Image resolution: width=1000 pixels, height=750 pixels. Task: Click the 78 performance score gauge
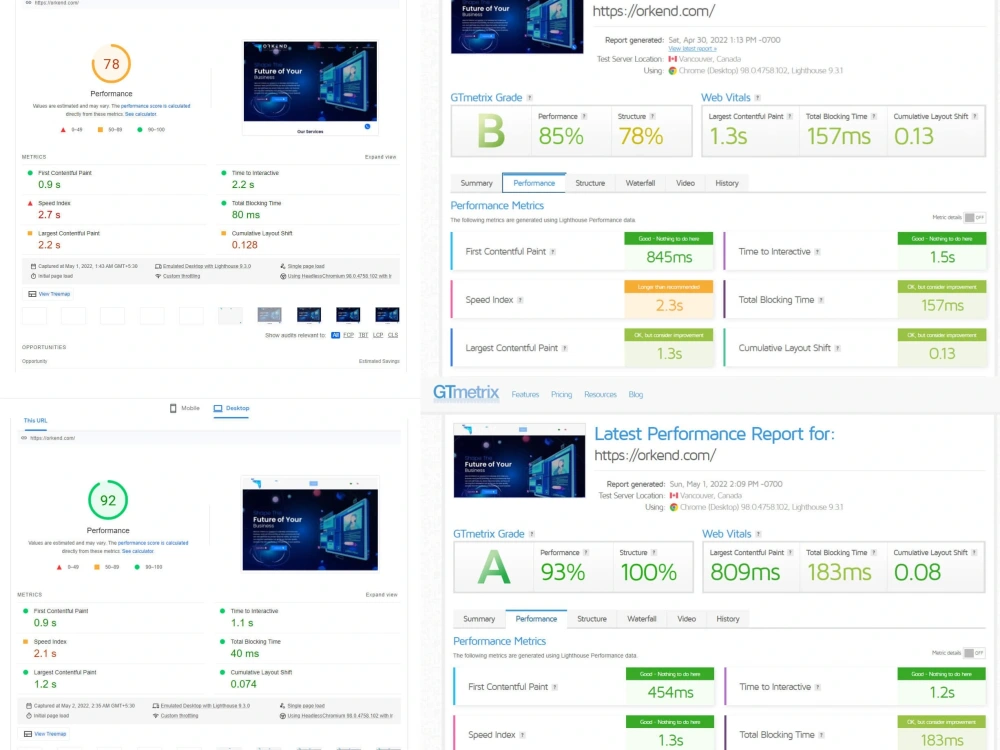[111, 64]
